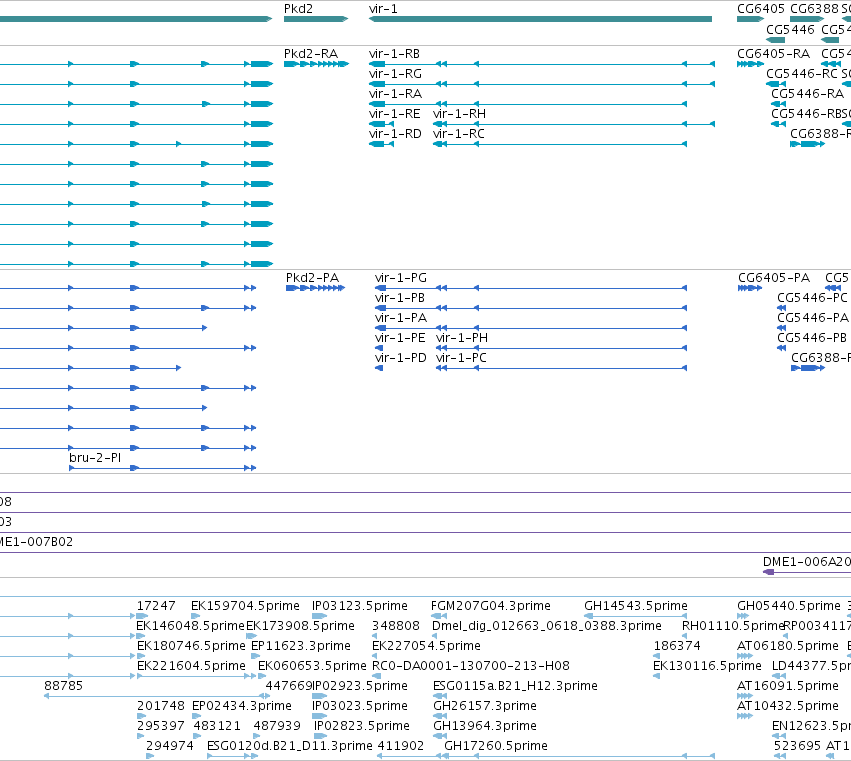Select RC0-DA0001-130700-213-H08 feature
851x761 pixels.
(471, 667)
